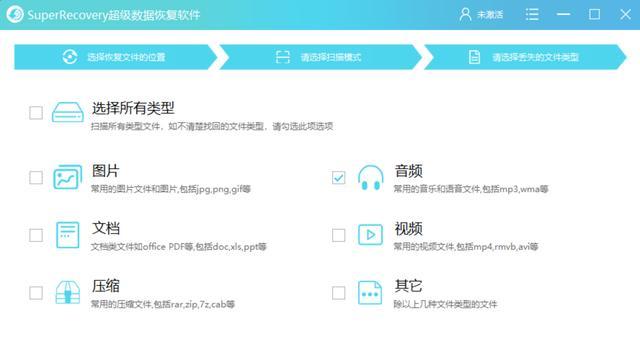Viewport: 640px width, 360px height.
Task: Go to 请选择扫描模式 step
Action: tap(320, 57)
